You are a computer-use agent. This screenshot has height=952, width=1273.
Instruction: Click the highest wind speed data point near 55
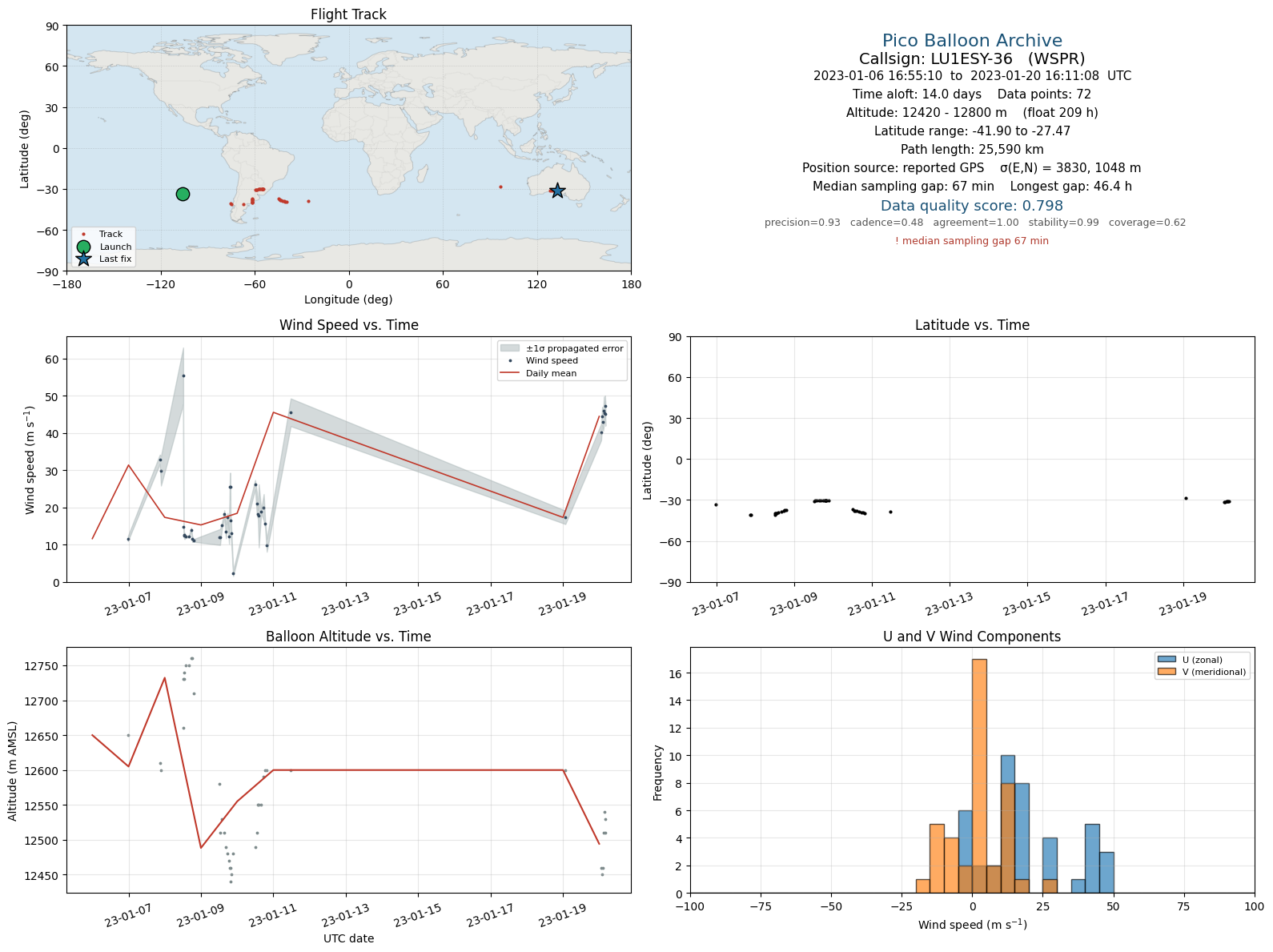point(183,376)
